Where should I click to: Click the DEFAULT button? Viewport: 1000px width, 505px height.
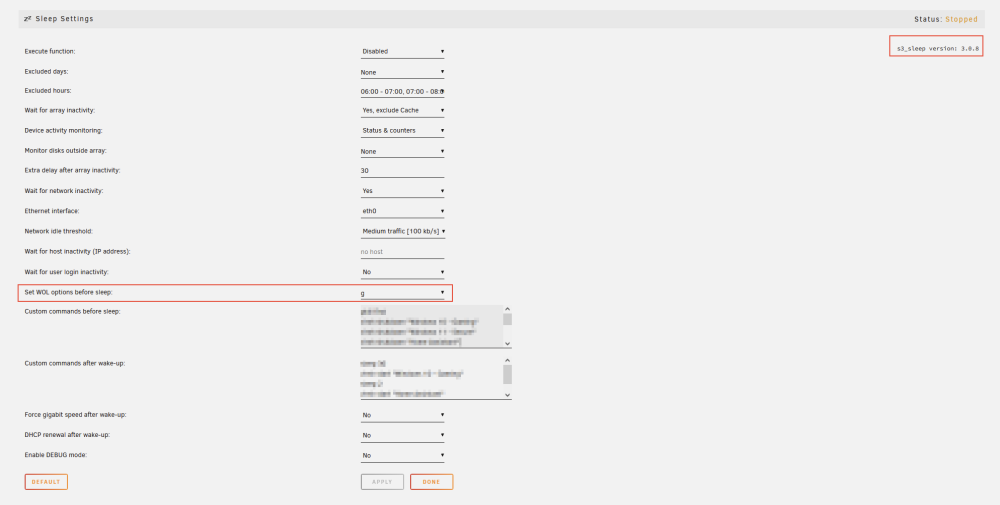[x=46, y=482]
